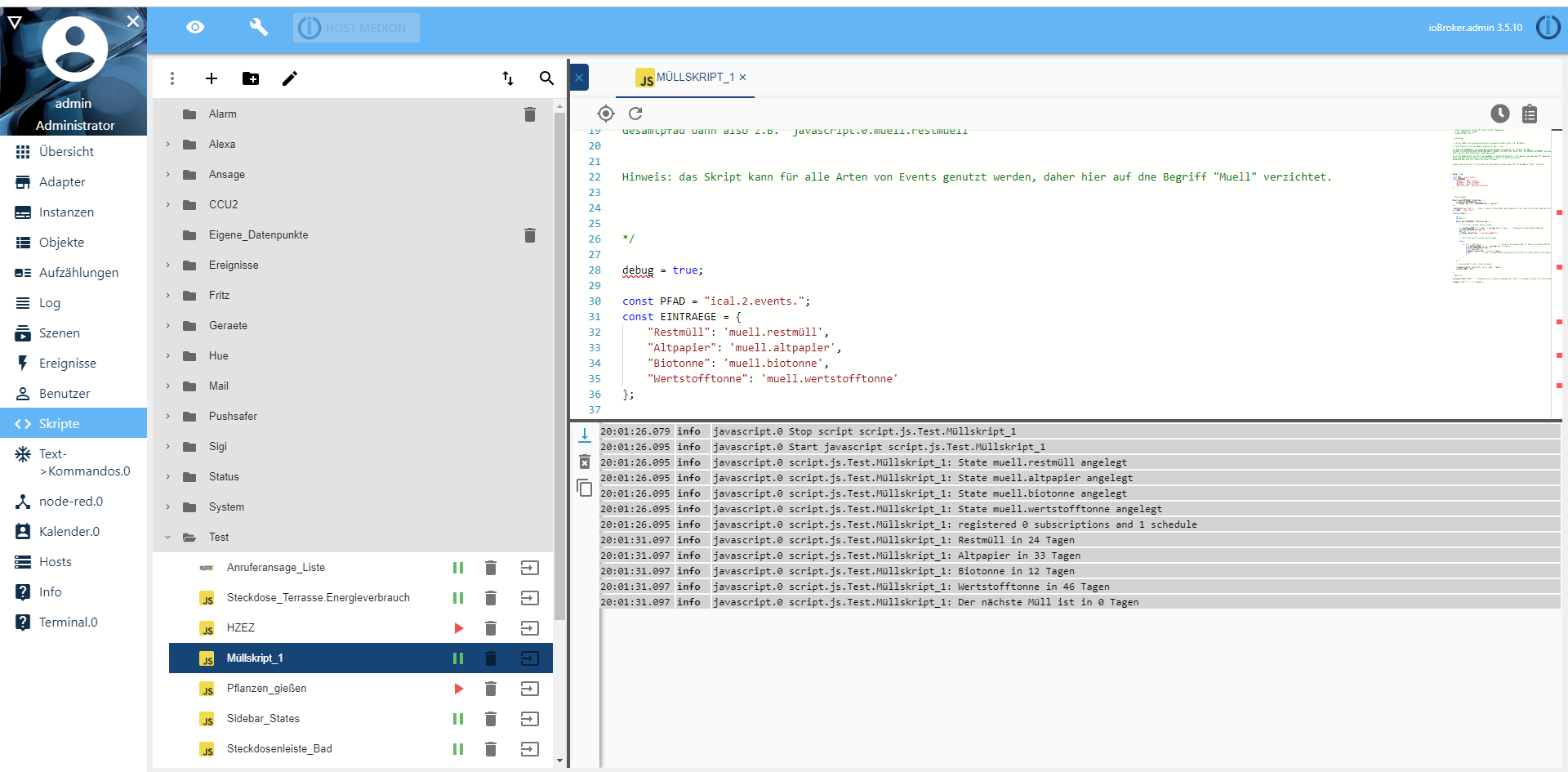Expand the Ereignisse folder

pyautogui.click(x=168, y=266)
